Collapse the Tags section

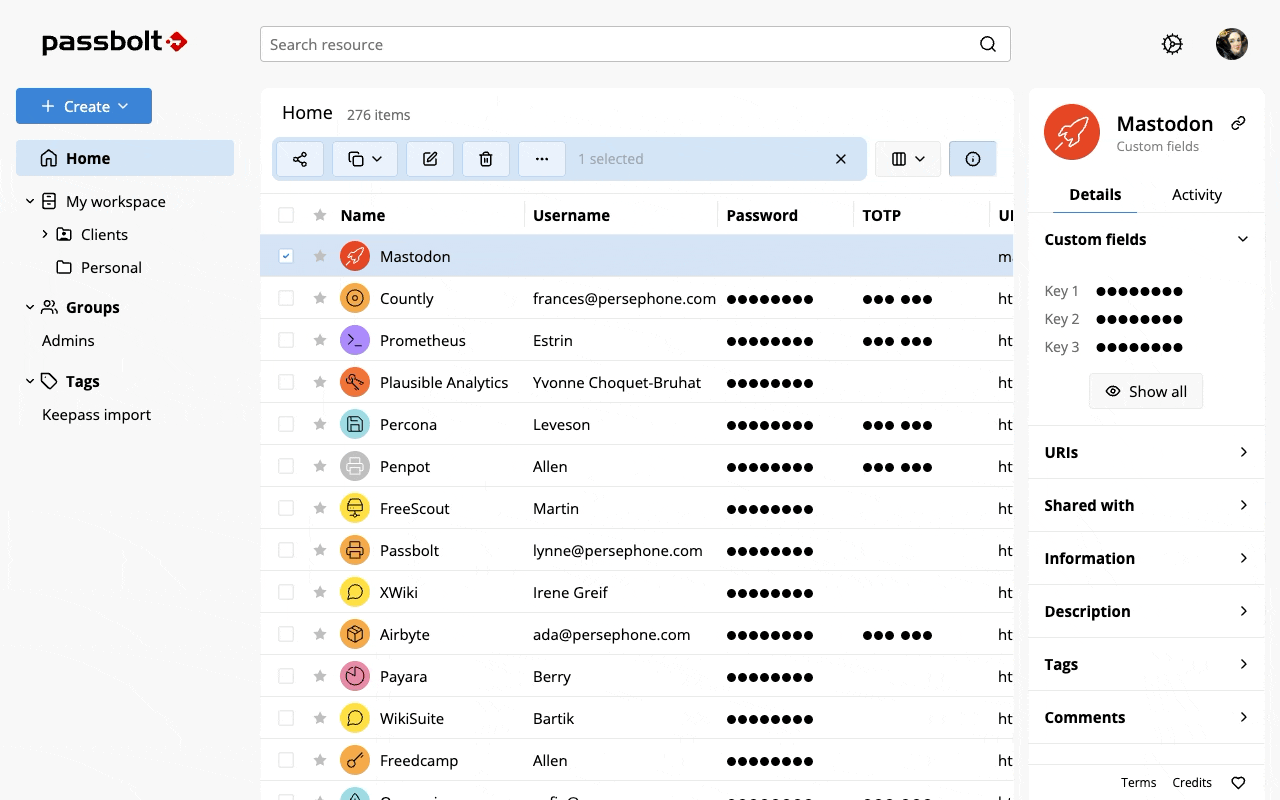point(30,381)
